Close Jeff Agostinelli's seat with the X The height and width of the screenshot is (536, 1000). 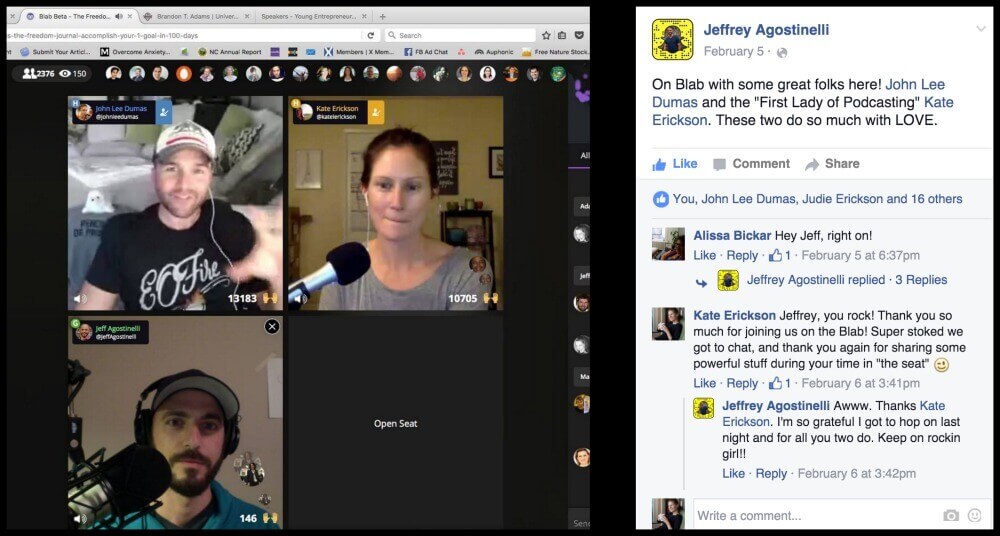point(272,327)
